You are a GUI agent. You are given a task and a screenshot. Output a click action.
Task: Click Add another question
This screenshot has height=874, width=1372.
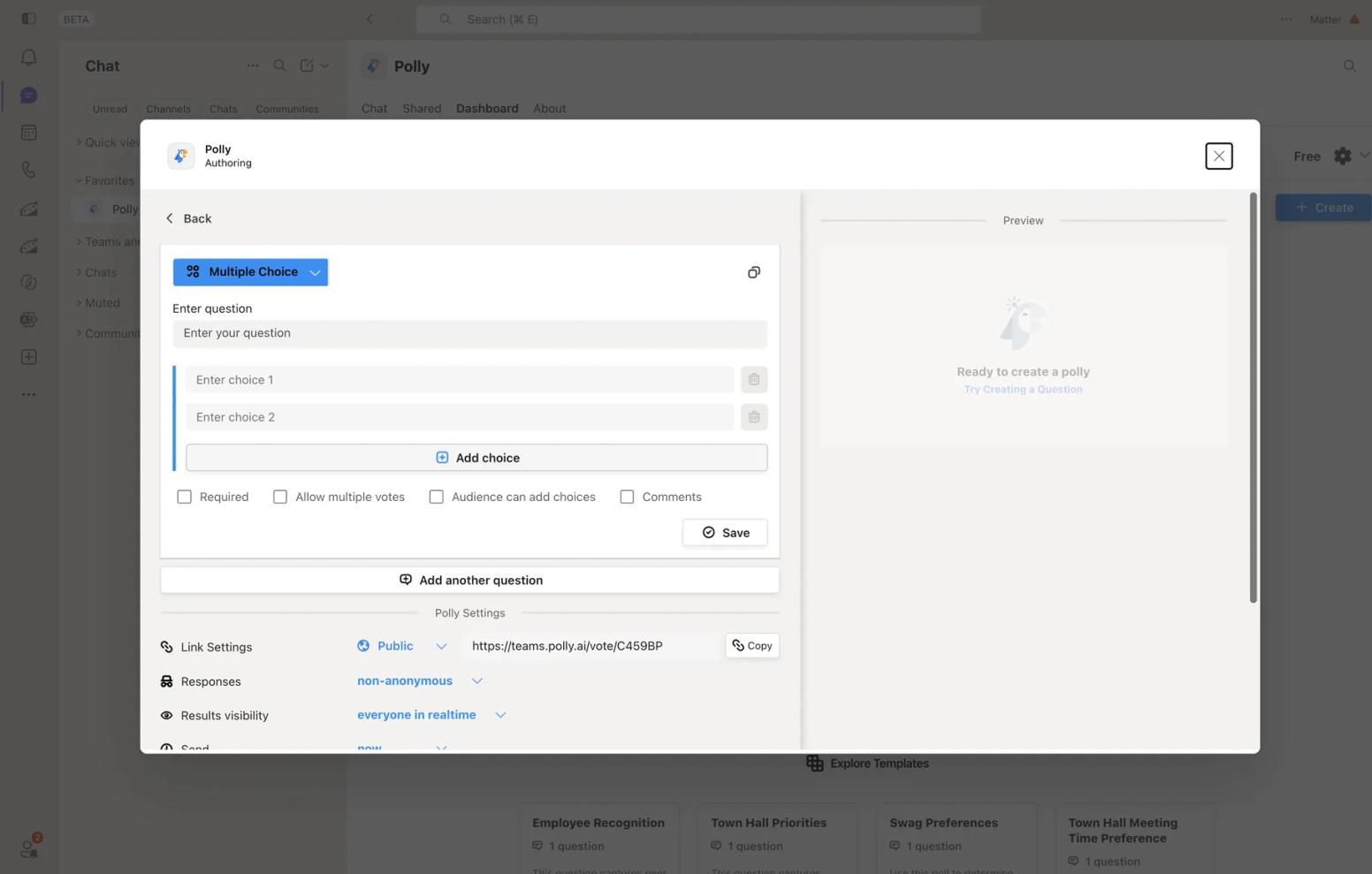[x=469, y=580]
